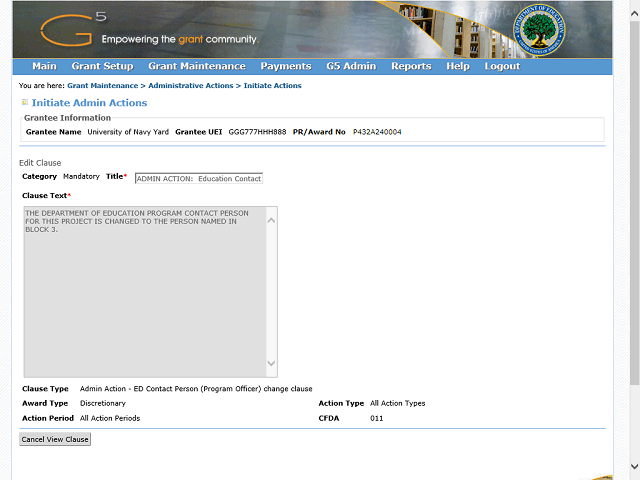Click the page vertical scrollbar thumb

pyautogui.click(x=634, y=203)
